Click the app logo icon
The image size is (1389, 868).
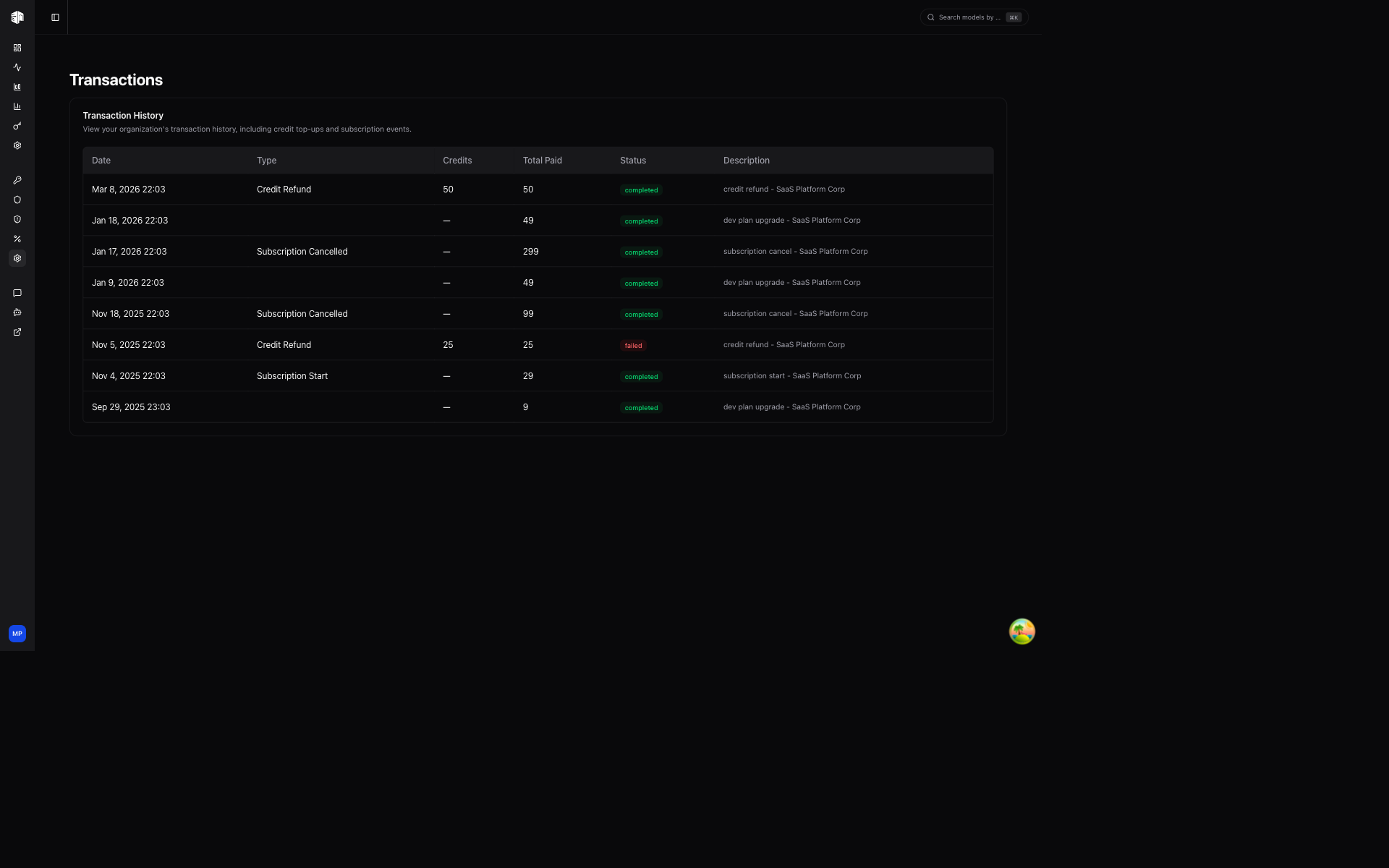(17, 17)
